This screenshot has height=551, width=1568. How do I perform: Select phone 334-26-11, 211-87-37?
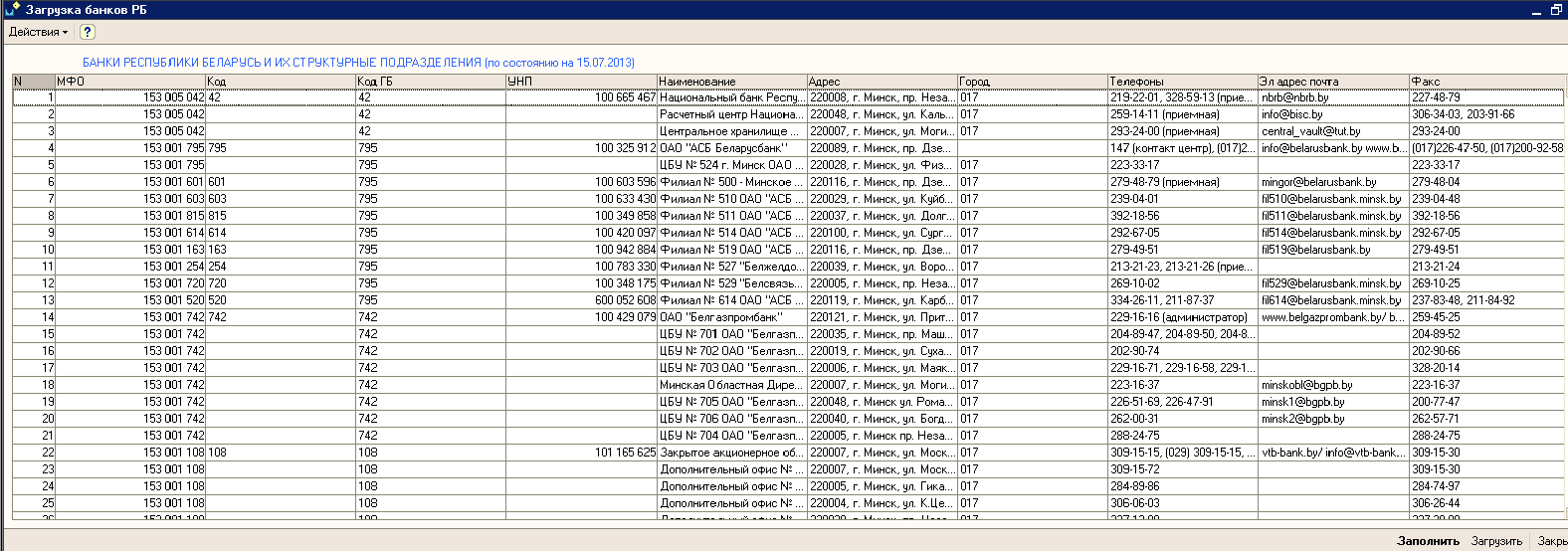[x=1182, y=300]
